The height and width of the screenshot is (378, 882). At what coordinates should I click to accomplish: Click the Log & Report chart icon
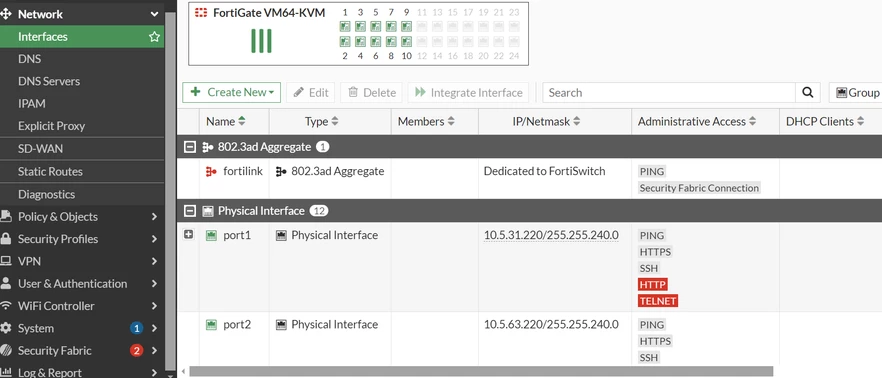[6, 372]
